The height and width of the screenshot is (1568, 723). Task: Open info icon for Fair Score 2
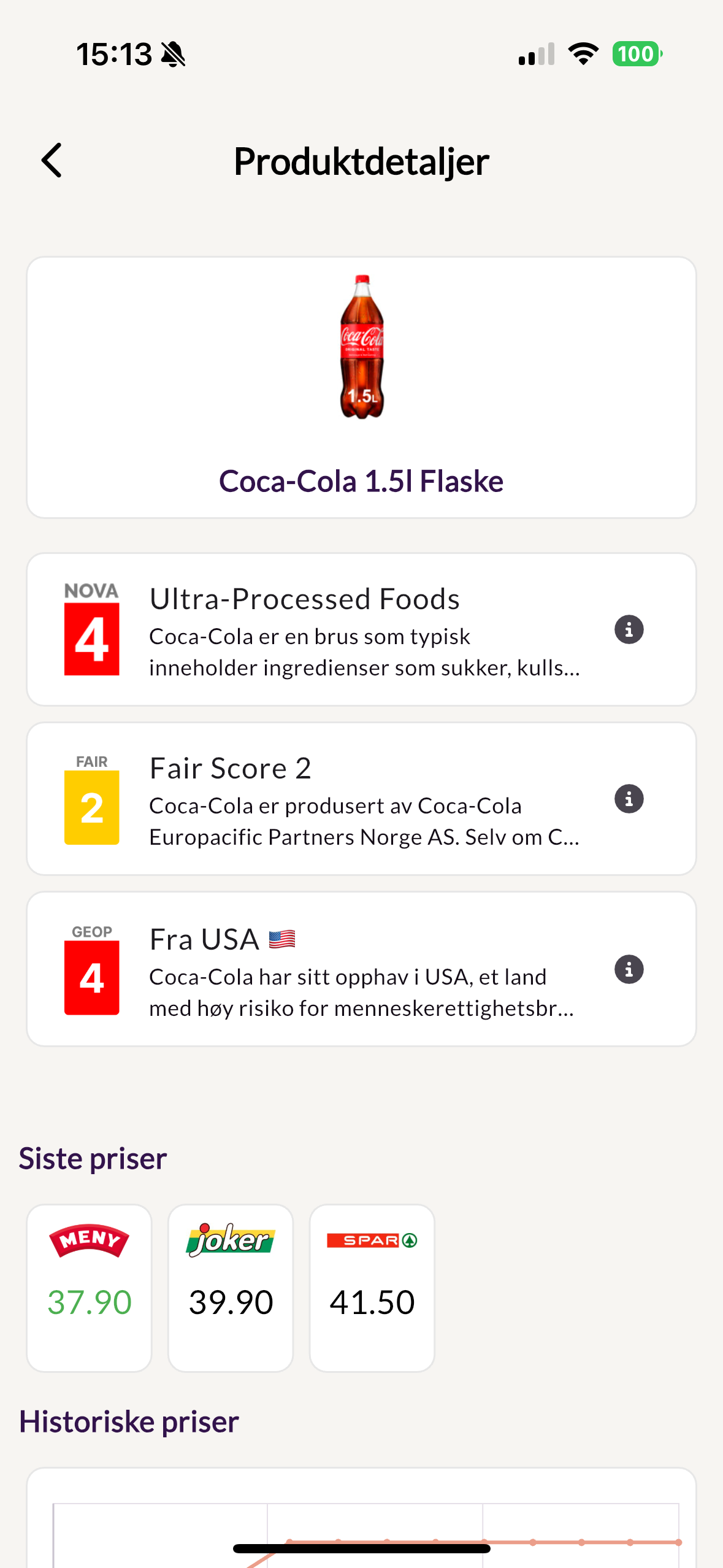629,799
